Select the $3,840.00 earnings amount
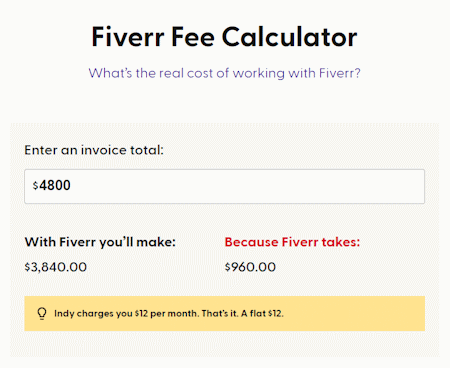Viewport: 450px width, 368px height. [56, 267]
